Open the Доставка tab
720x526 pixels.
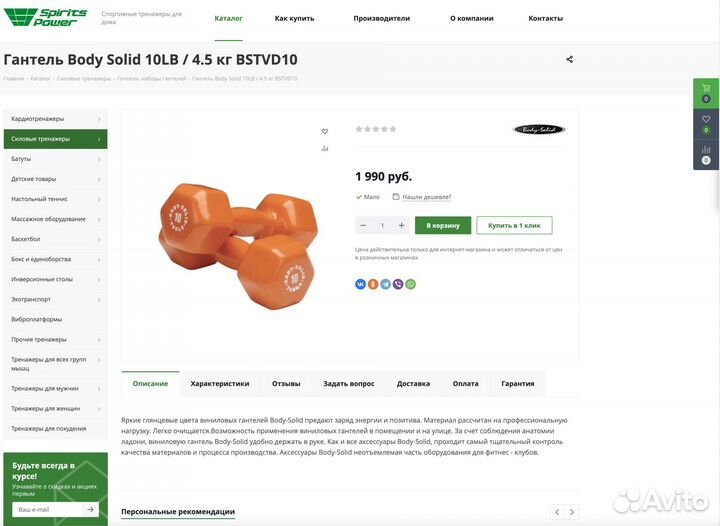point(413,384)
